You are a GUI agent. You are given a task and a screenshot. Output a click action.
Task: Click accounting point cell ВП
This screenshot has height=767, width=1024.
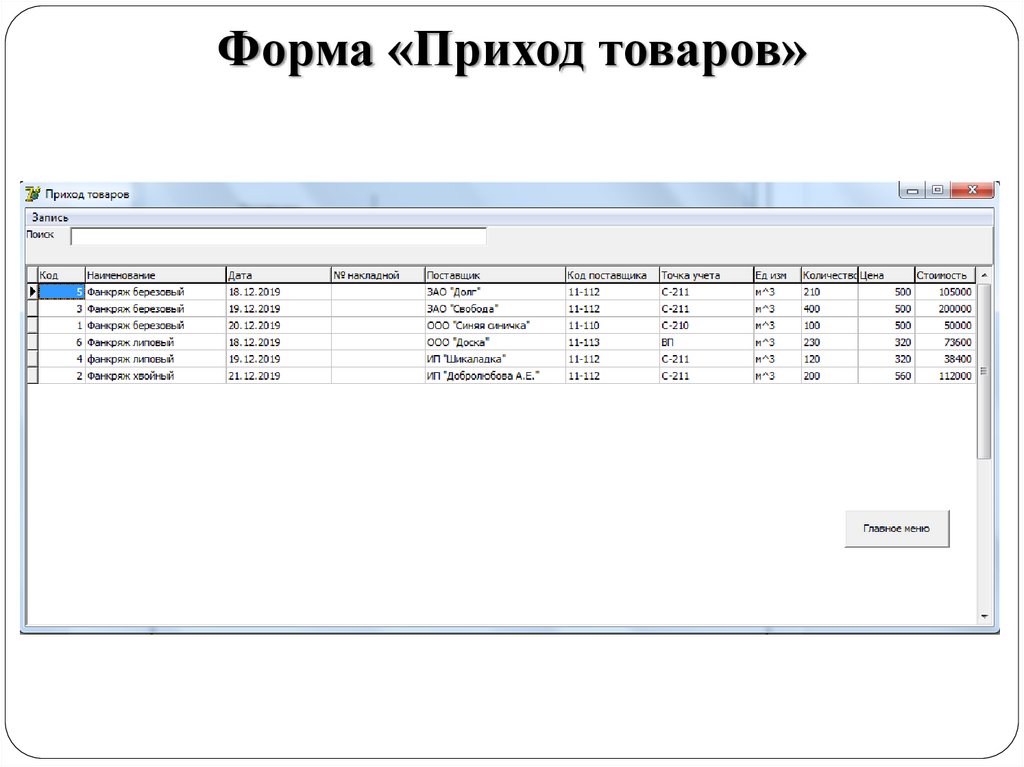[706, 342]
